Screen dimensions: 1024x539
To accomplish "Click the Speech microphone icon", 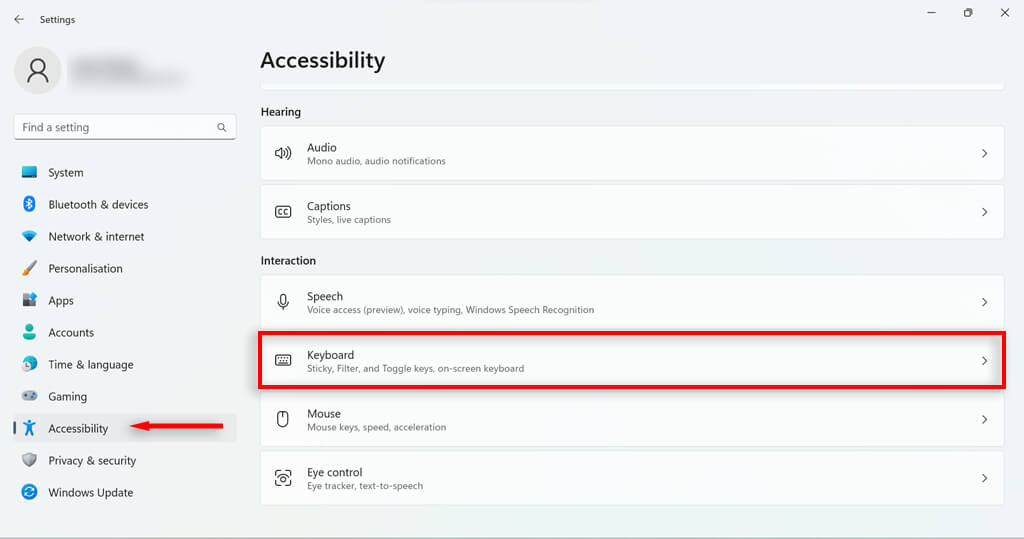I will [x=283, y=302].
